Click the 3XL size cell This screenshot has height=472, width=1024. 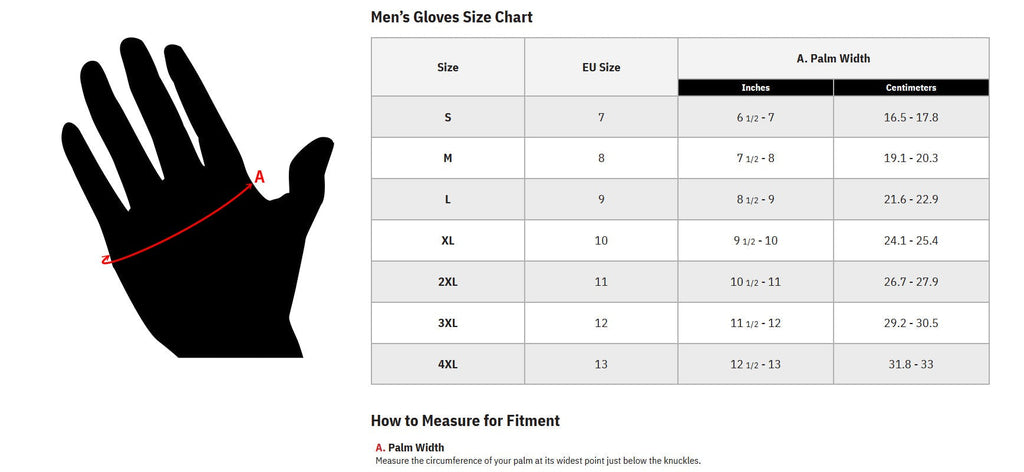pyautogui.click(x=448, y=323)
